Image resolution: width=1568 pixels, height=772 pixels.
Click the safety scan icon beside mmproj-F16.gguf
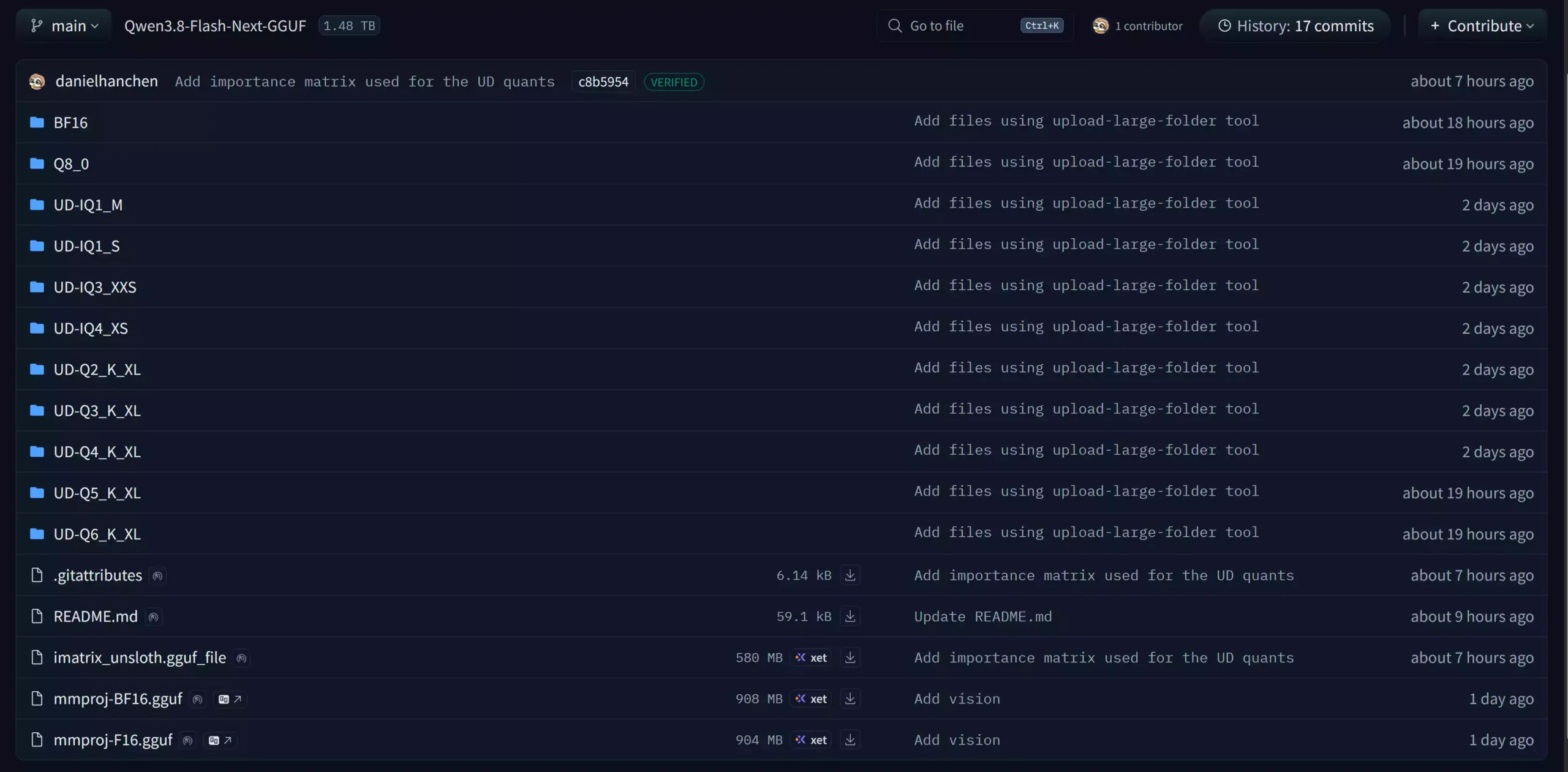pyautogui.click(x=188, y=740)
